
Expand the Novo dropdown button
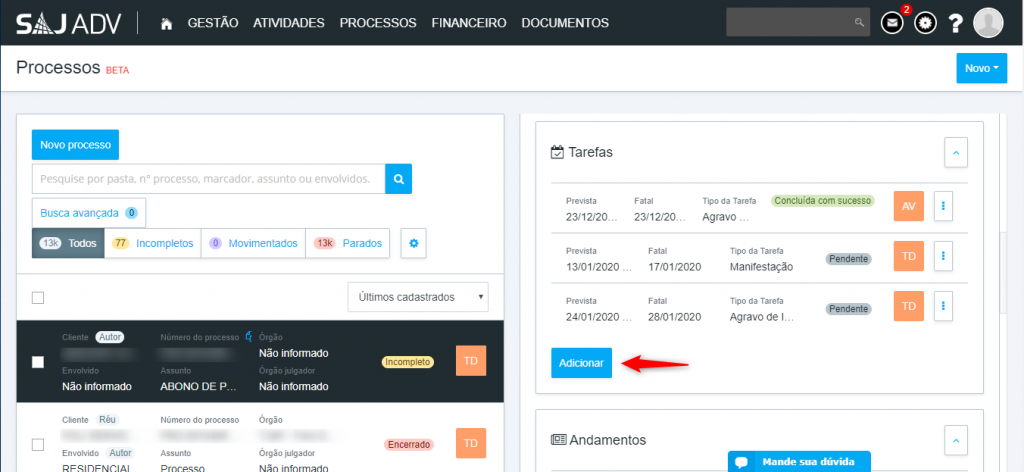[x=981, y=68]
